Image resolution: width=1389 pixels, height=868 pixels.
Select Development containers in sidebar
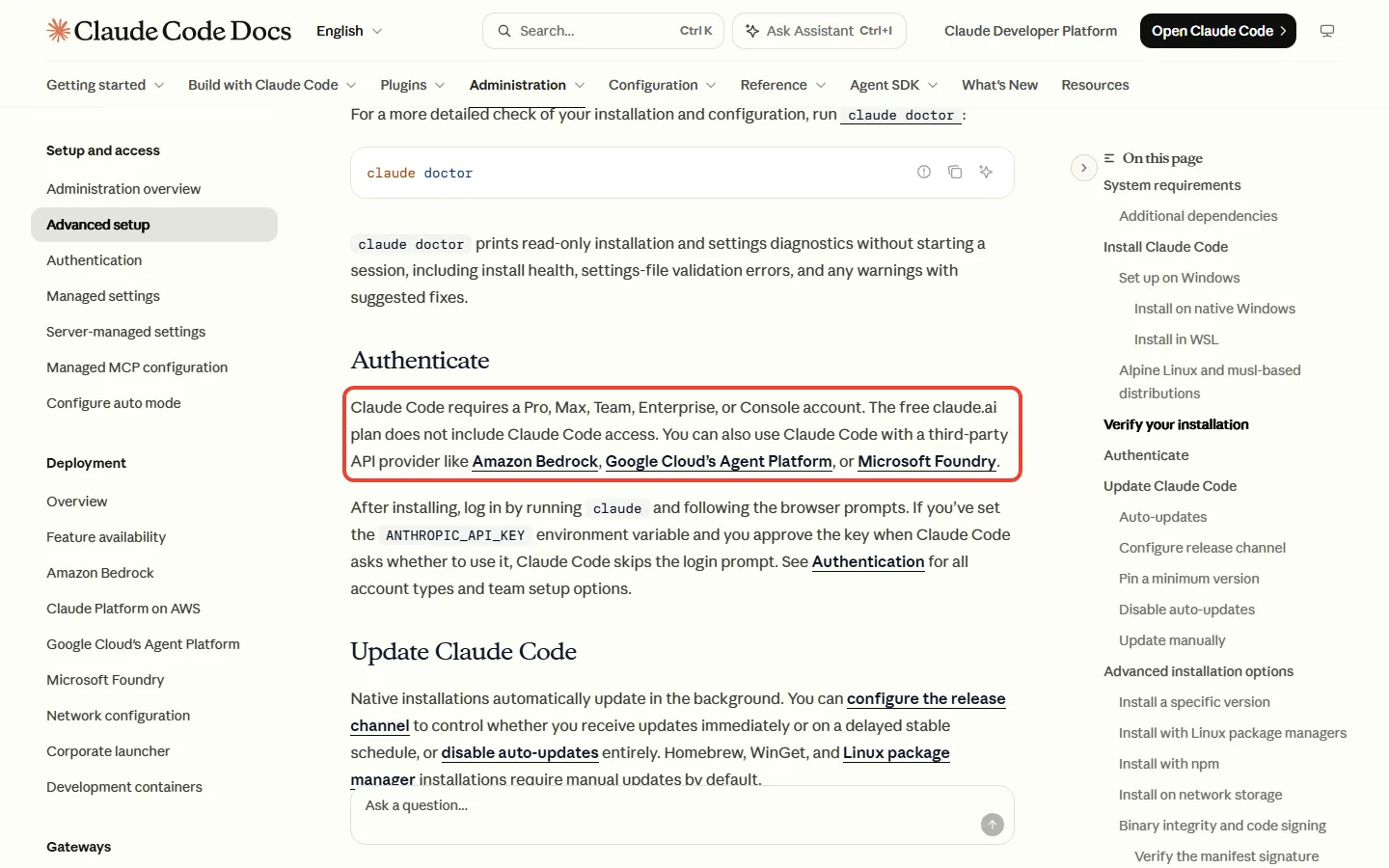coord(124,787)
